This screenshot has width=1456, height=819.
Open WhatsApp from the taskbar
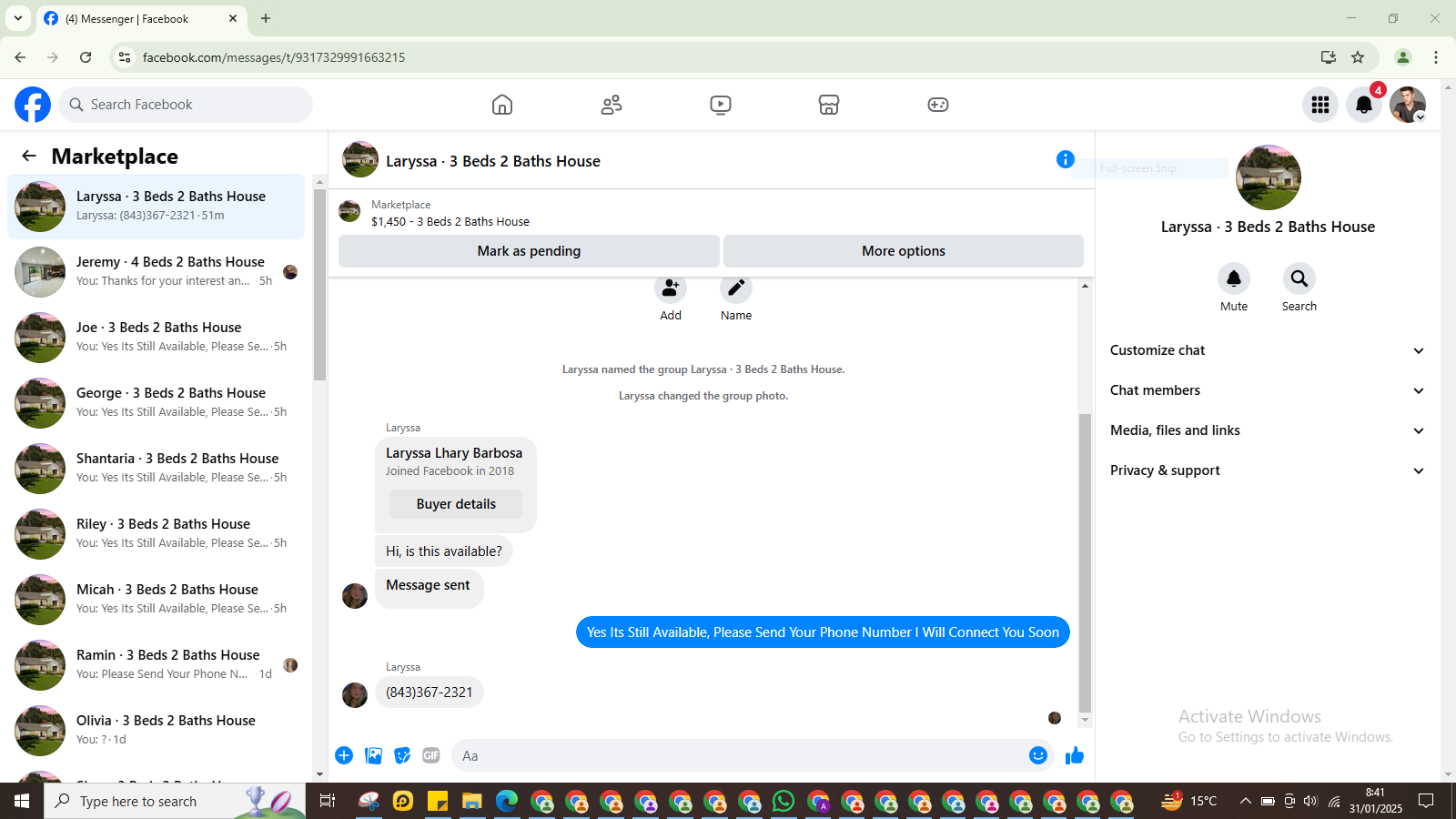click(x=784, y=801)
